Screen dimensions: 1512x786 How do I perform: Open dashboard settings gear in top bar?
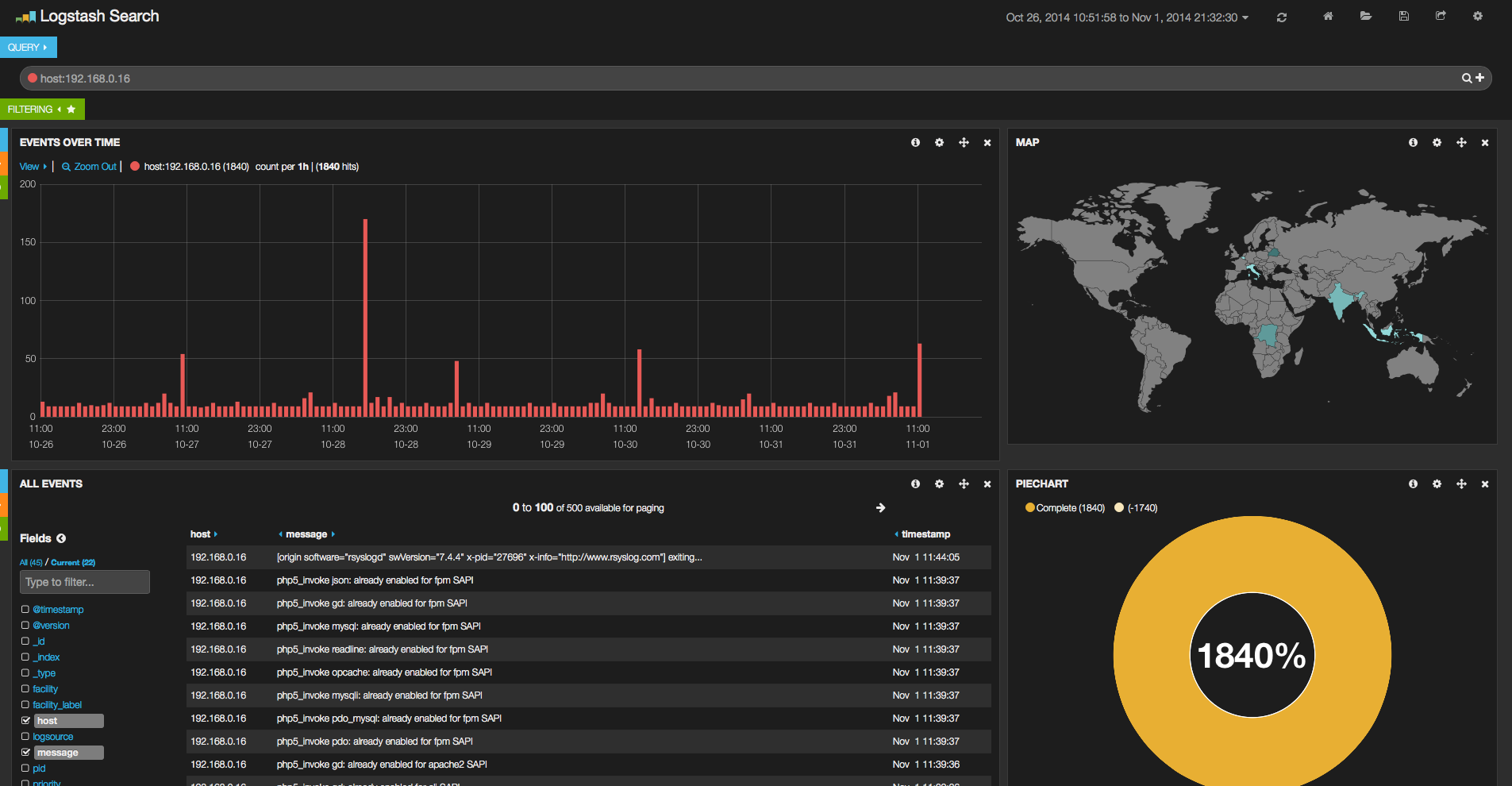[x=1478, y=16]
